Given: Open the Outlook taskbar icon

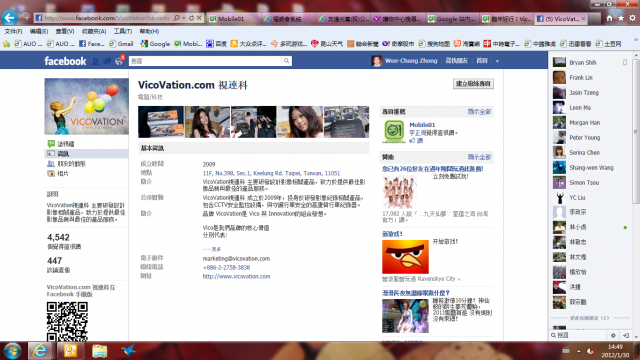Looking at the screenshot, I should click(x=70, y=351).
